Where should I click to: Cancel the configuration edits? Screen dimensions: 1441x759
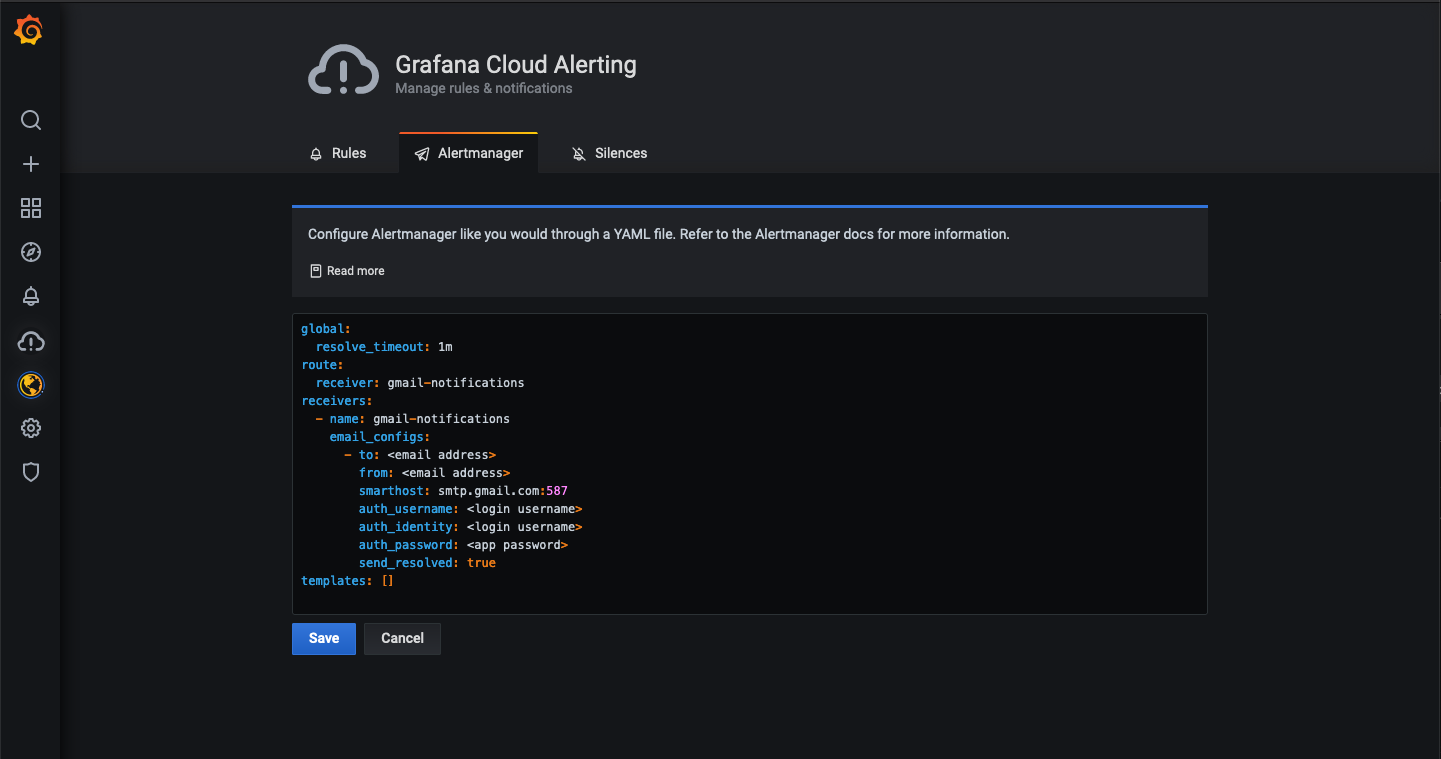[402, 638]
